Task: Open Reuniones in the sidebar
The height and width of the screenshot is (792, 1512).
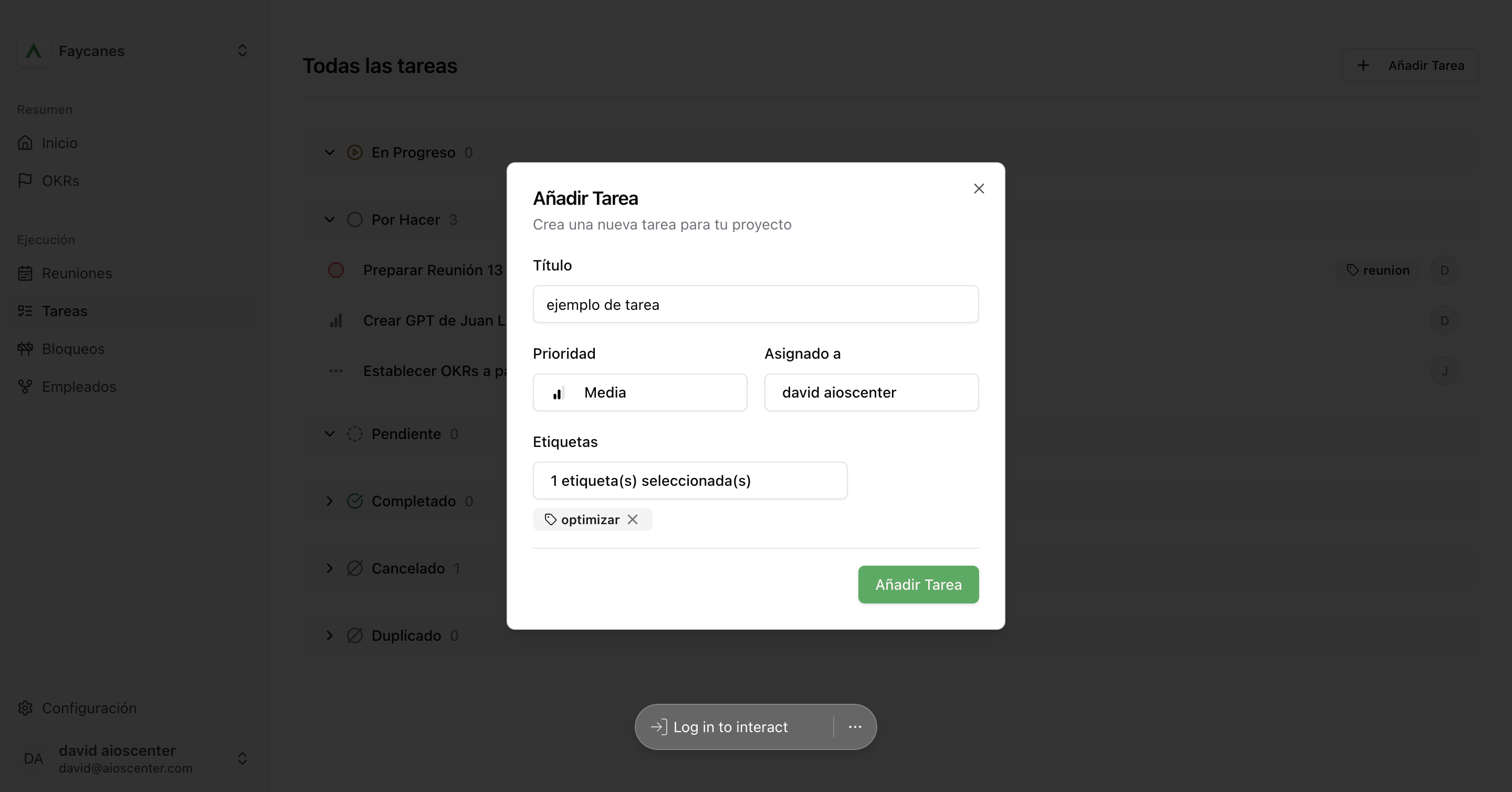Action: point(133,273)
